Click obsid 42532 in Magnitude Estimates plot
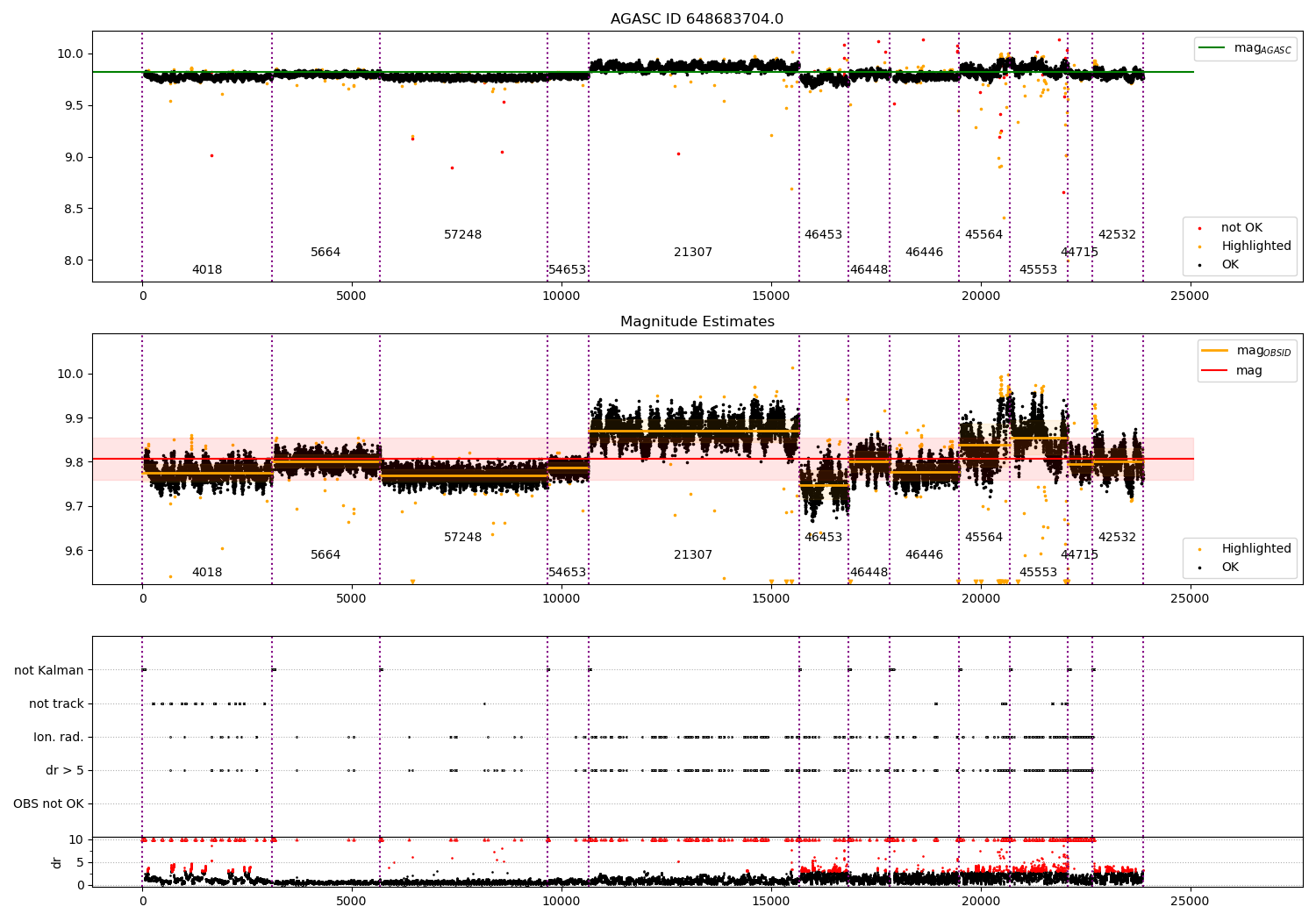 [x=1117, y=538]
